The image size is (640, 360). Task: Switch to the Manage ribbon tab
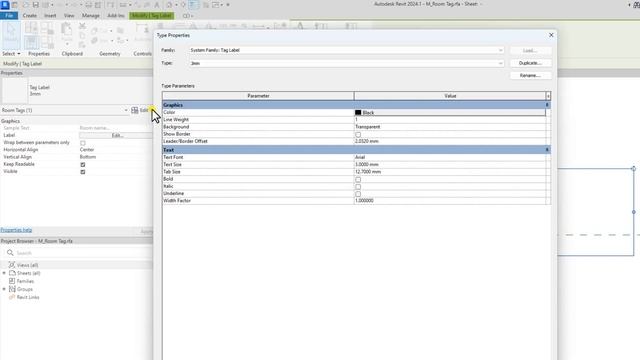click(91, 16)
